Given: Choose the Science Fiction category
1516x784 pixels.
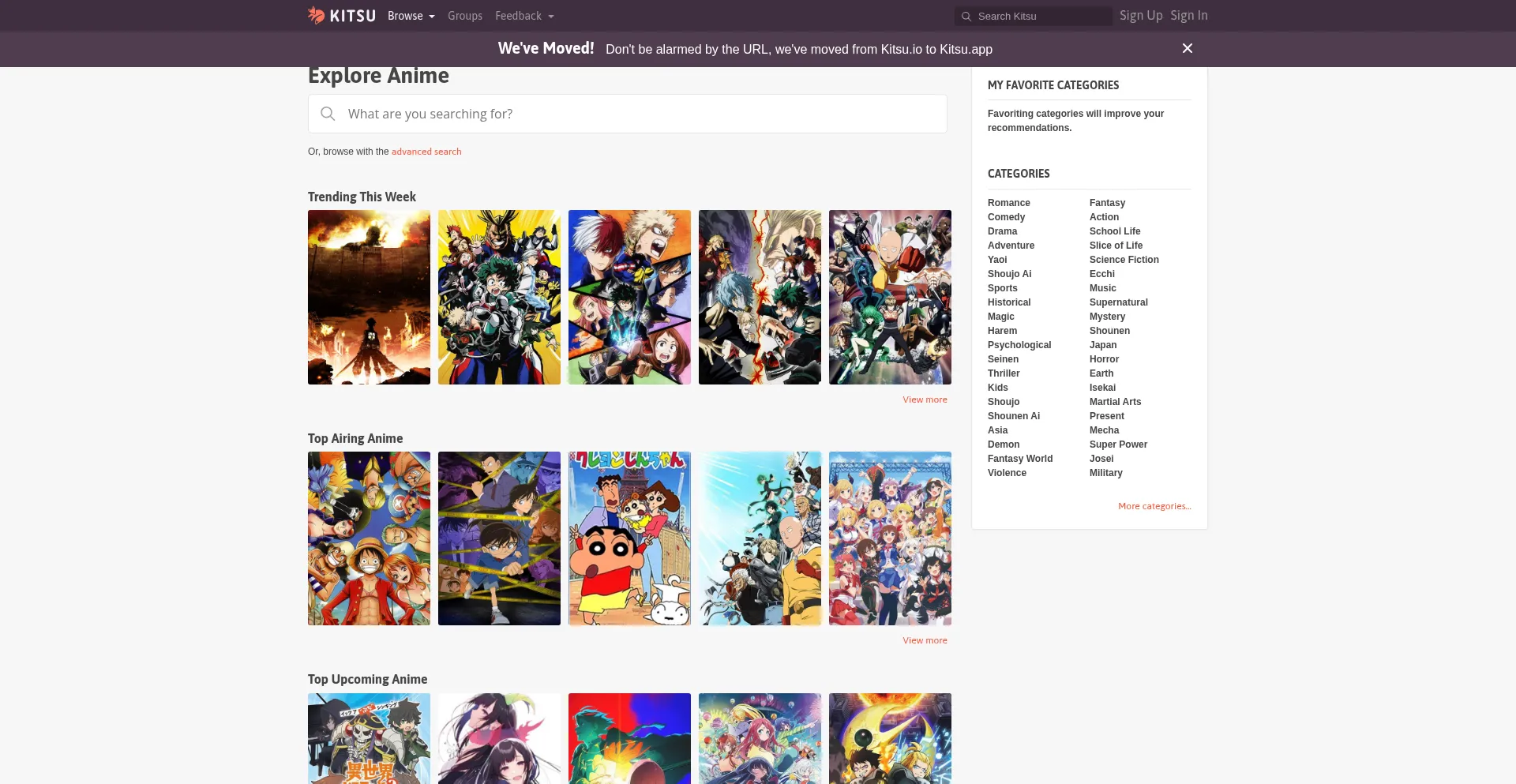Looking at the screenshot, I should click(x=1124, y=260).
